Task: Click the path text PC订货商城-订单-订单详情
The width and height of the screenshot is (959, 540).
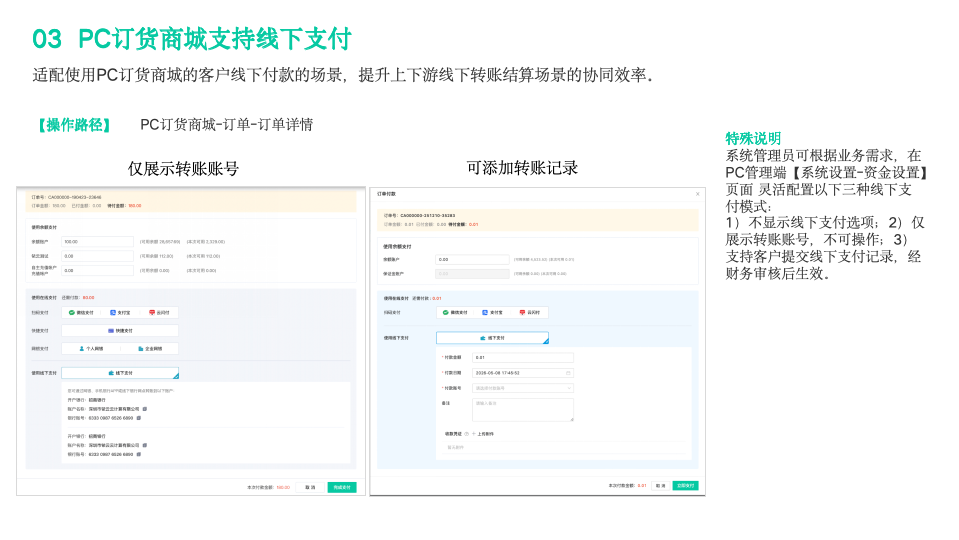Action: 227,125
